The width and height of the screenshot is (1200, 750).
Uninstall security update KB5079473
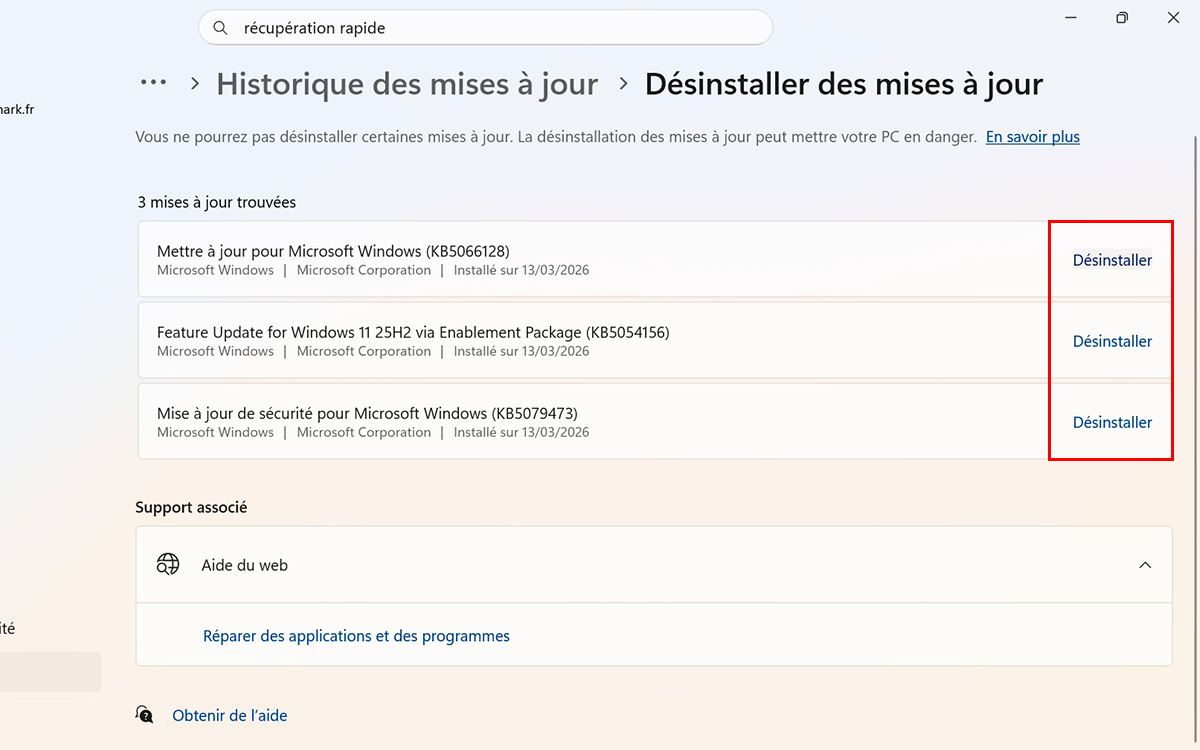tap(1111, 421)
